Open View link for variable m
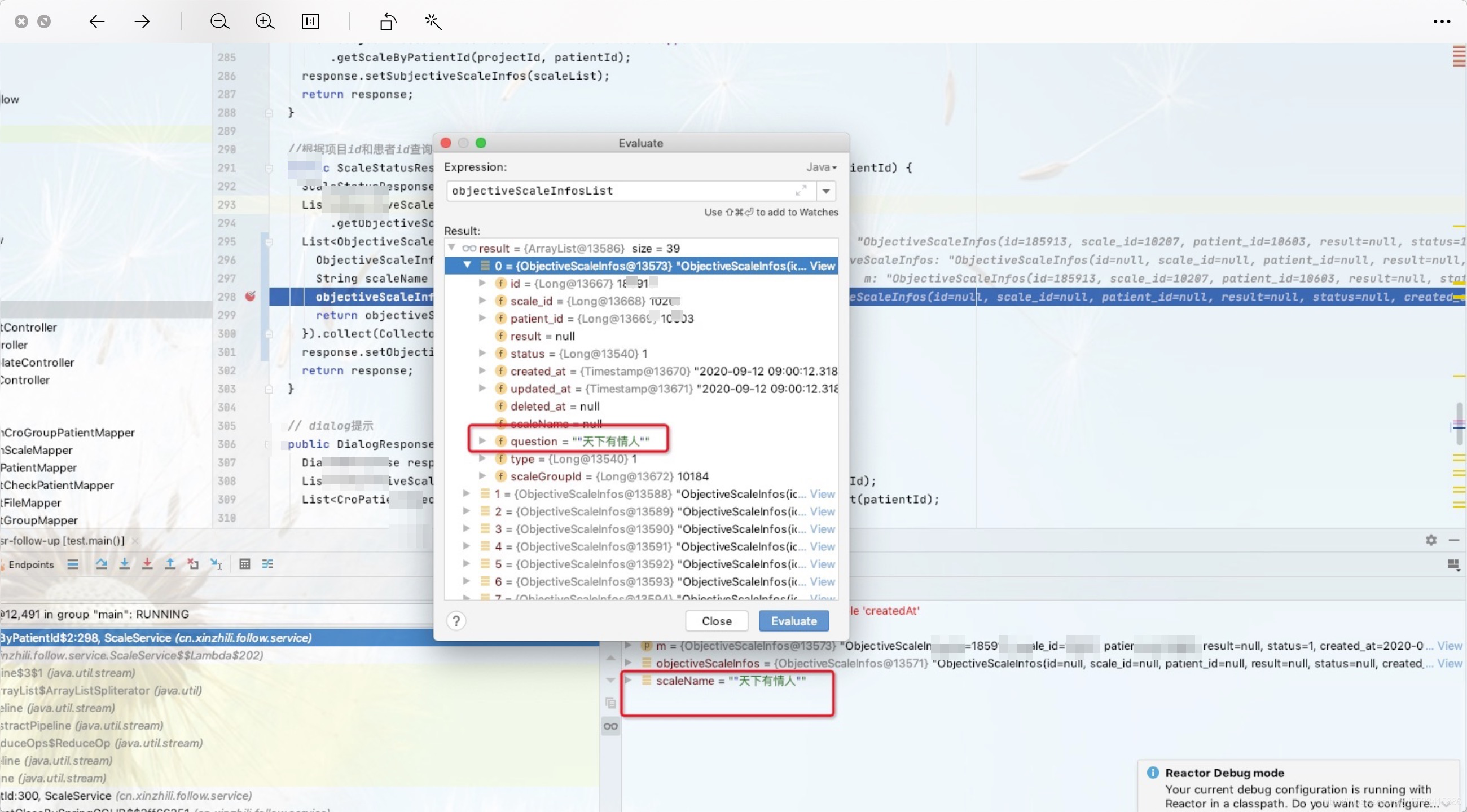 pyautogui.click(x=1450, y=645)
